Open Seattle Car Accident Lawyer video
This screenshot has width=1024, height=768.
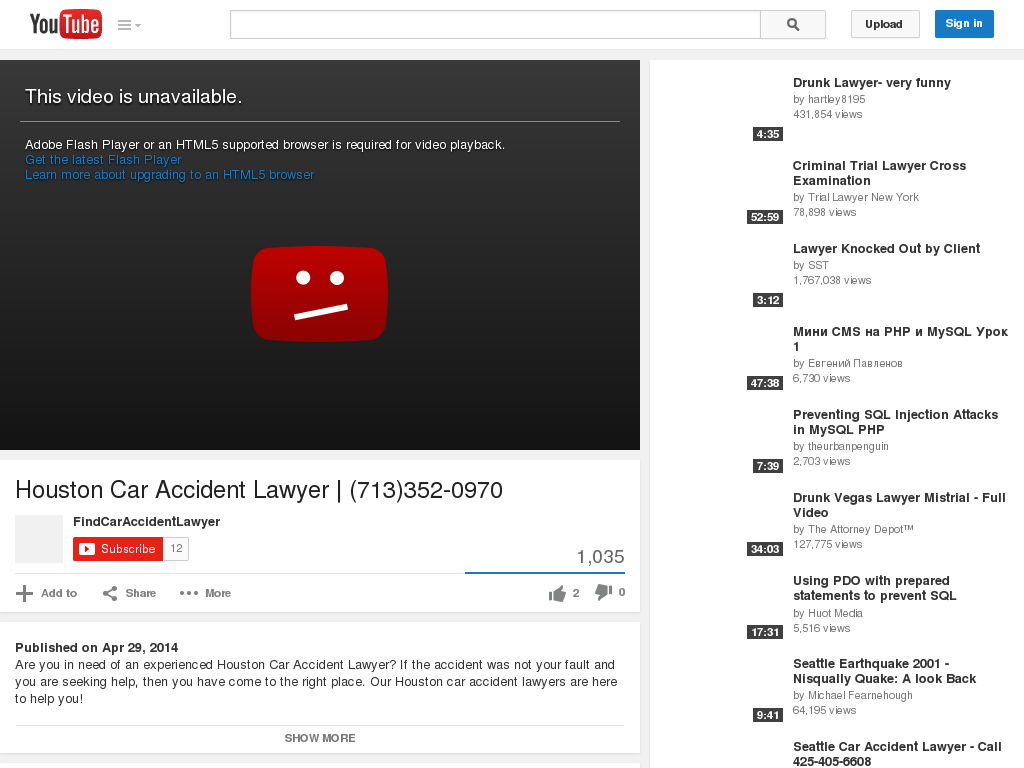pyautogui.click(x=897, y=754)
